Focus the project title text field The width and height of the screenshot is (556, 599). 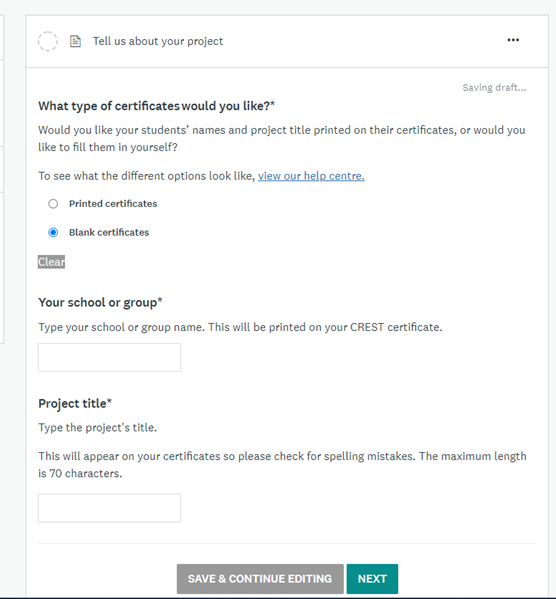pos(109,508)
